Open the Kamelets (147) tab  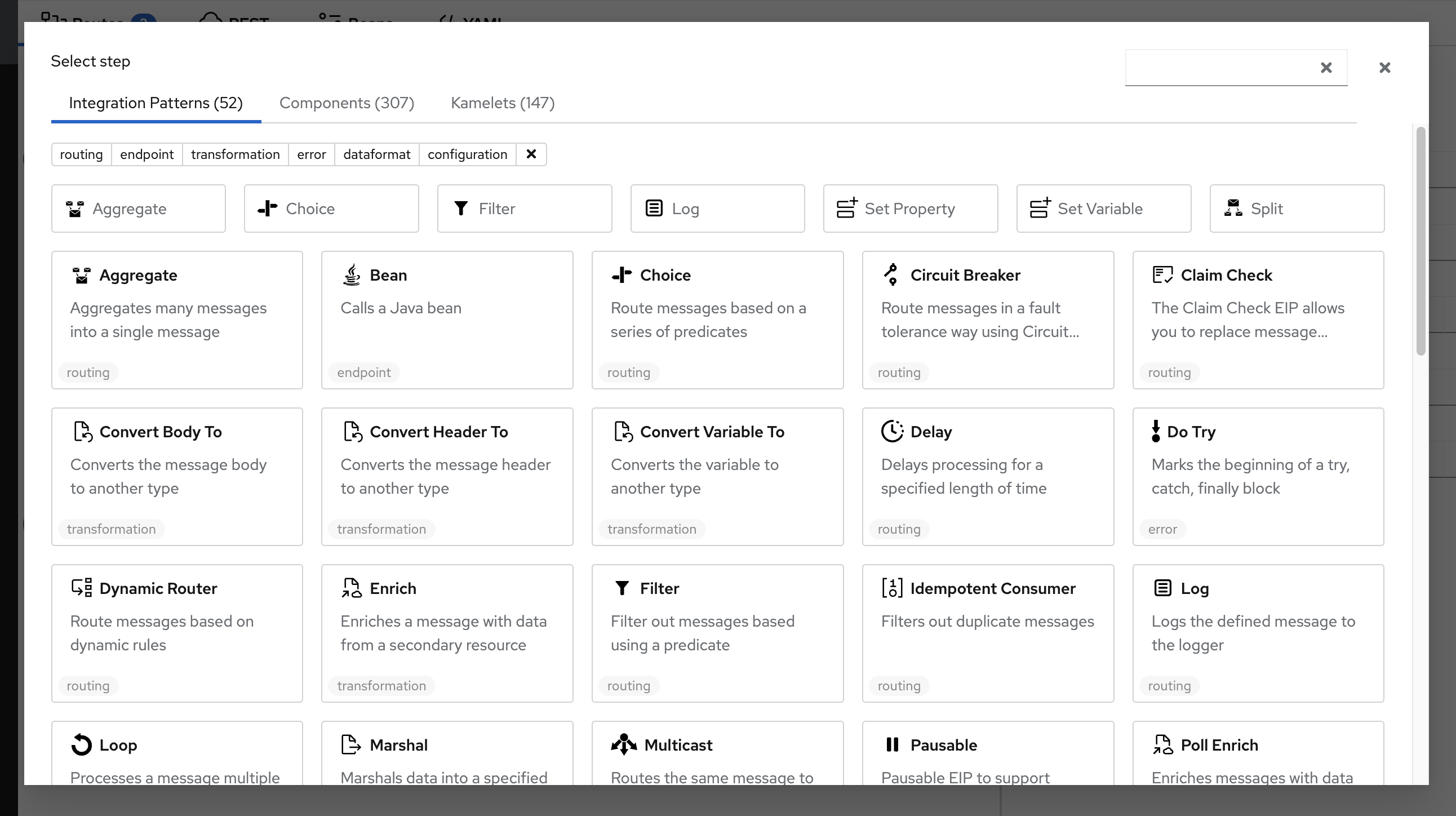(503, 103)
